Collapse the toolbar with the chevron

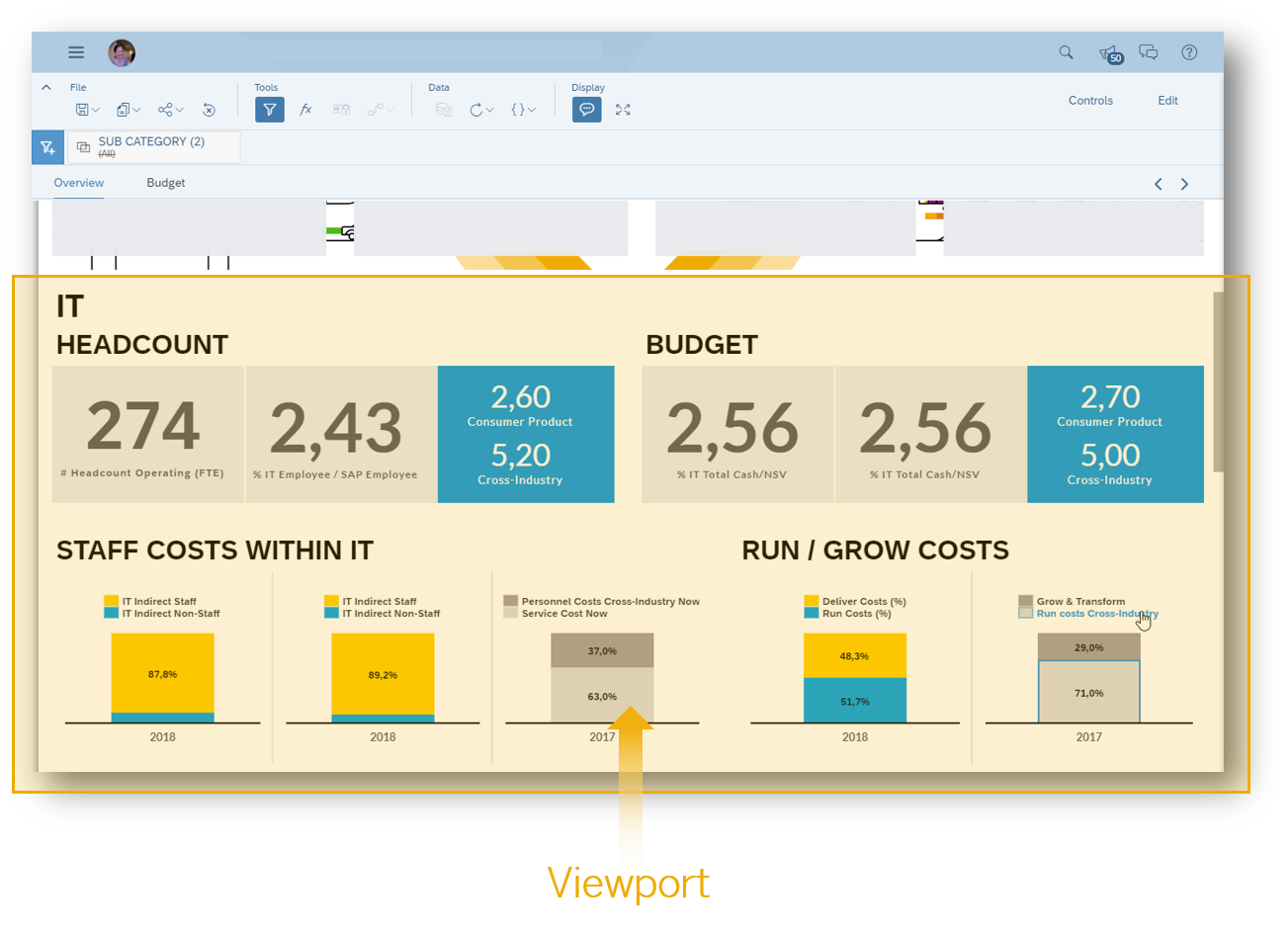46,88
